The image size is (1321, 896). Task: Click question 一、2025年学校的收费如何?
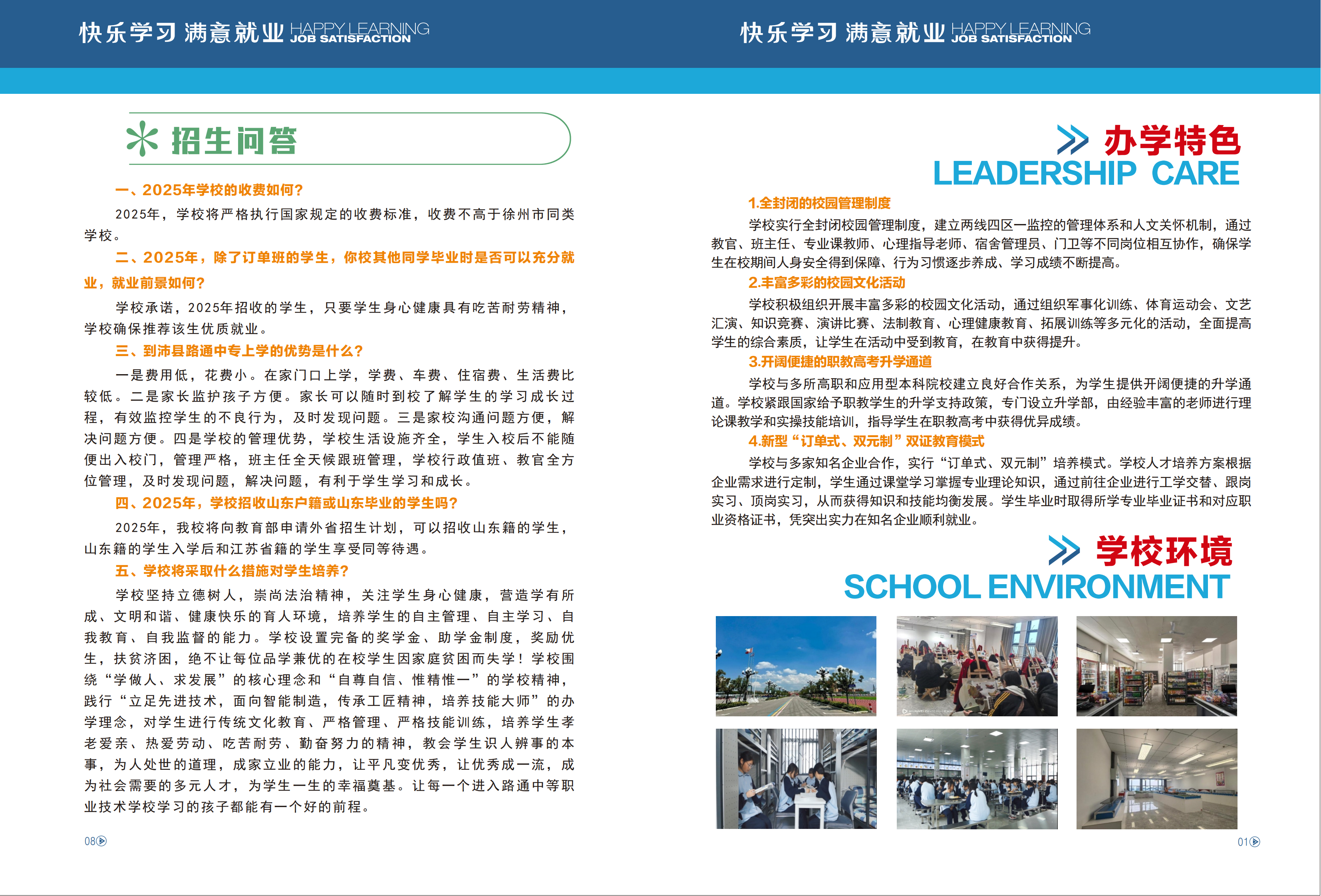click(209, 190)
